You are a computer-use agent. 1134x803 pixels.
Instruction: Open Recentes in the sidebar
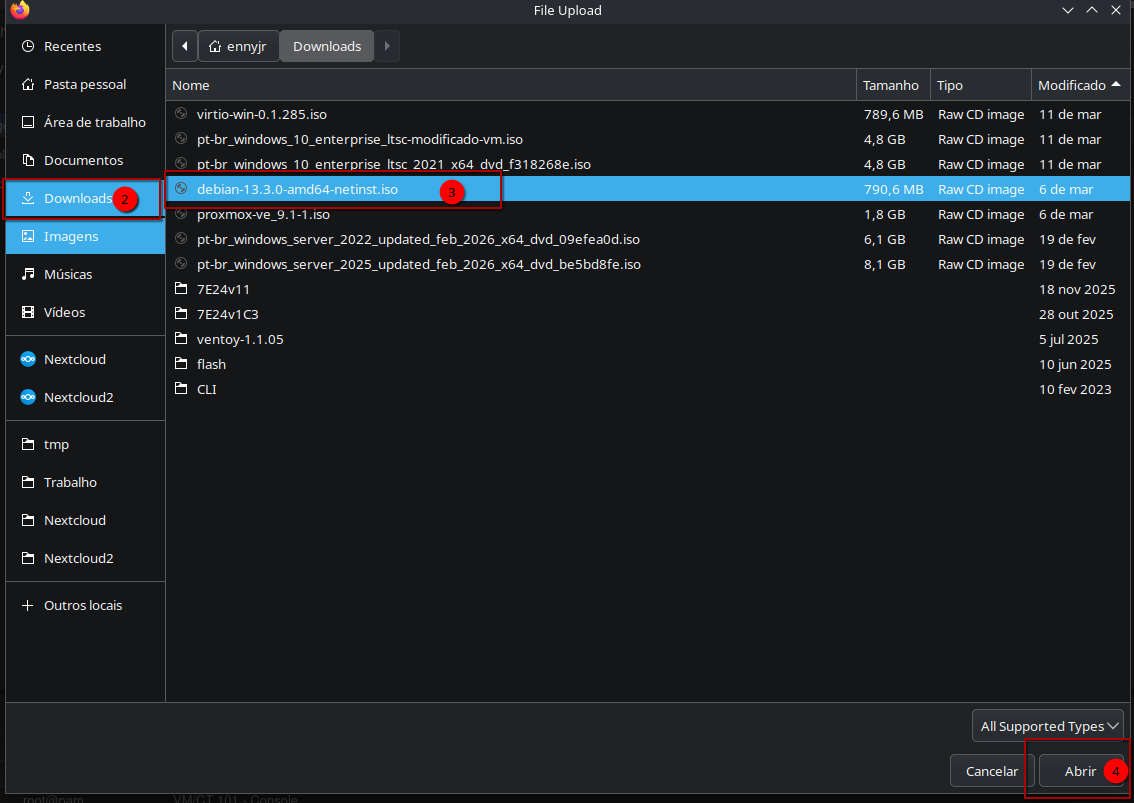(72, 46)
